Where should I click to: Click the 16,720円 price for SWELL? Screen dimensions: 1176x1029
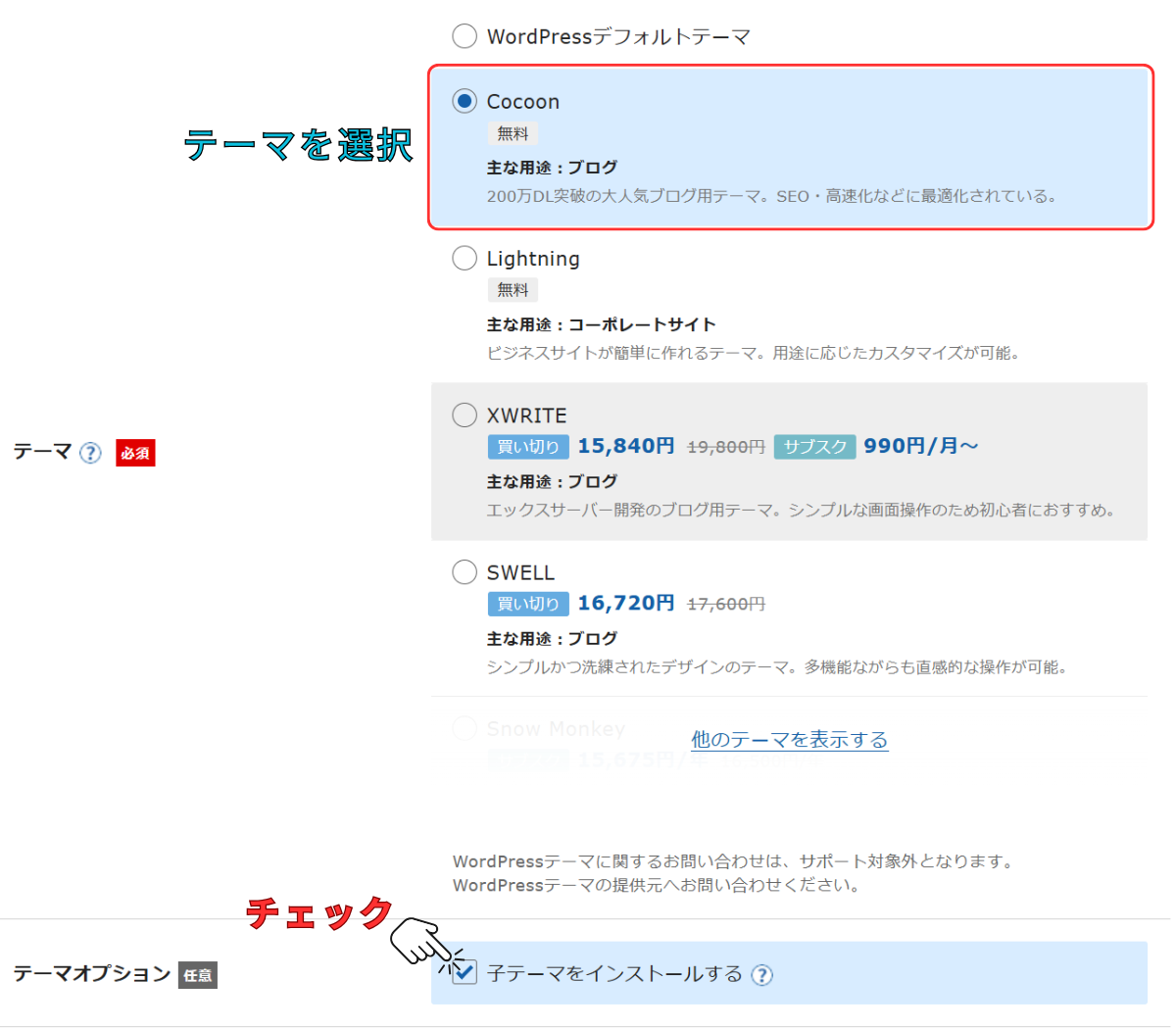click(626, 603)
